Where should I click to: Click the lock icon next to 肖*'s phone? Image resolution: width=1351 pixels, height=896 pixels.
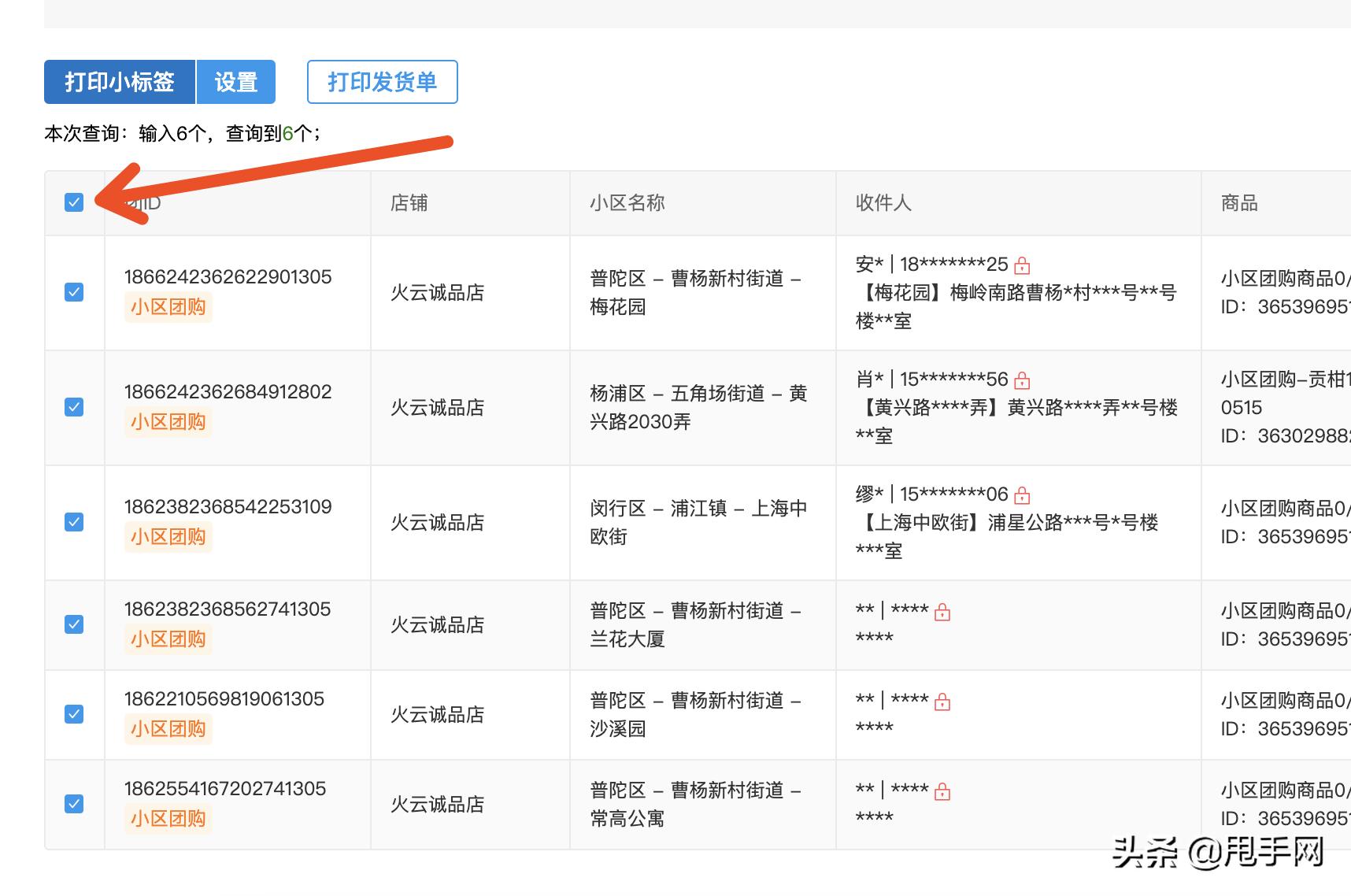(1023, 380)
